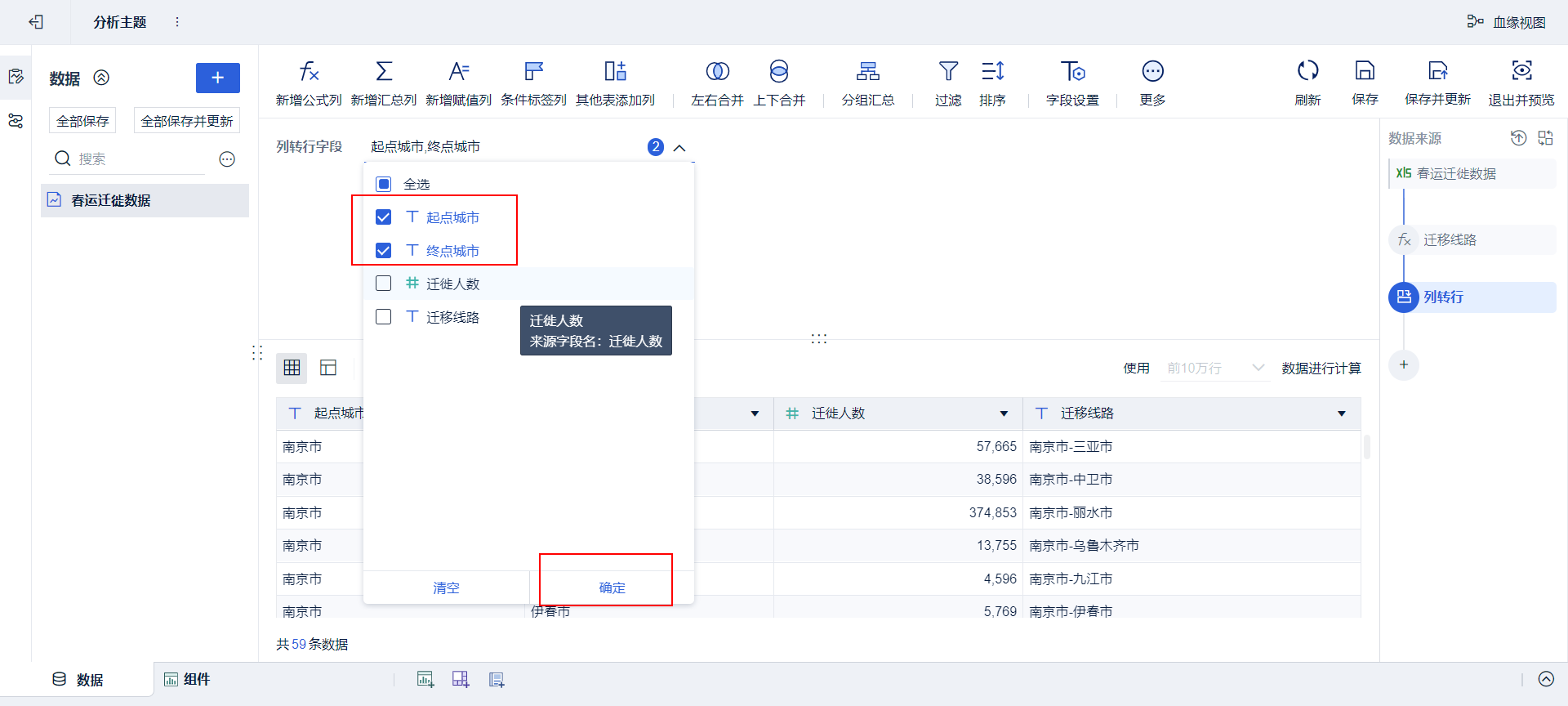Click 清空 to clear selections

[x=447, y=588]
